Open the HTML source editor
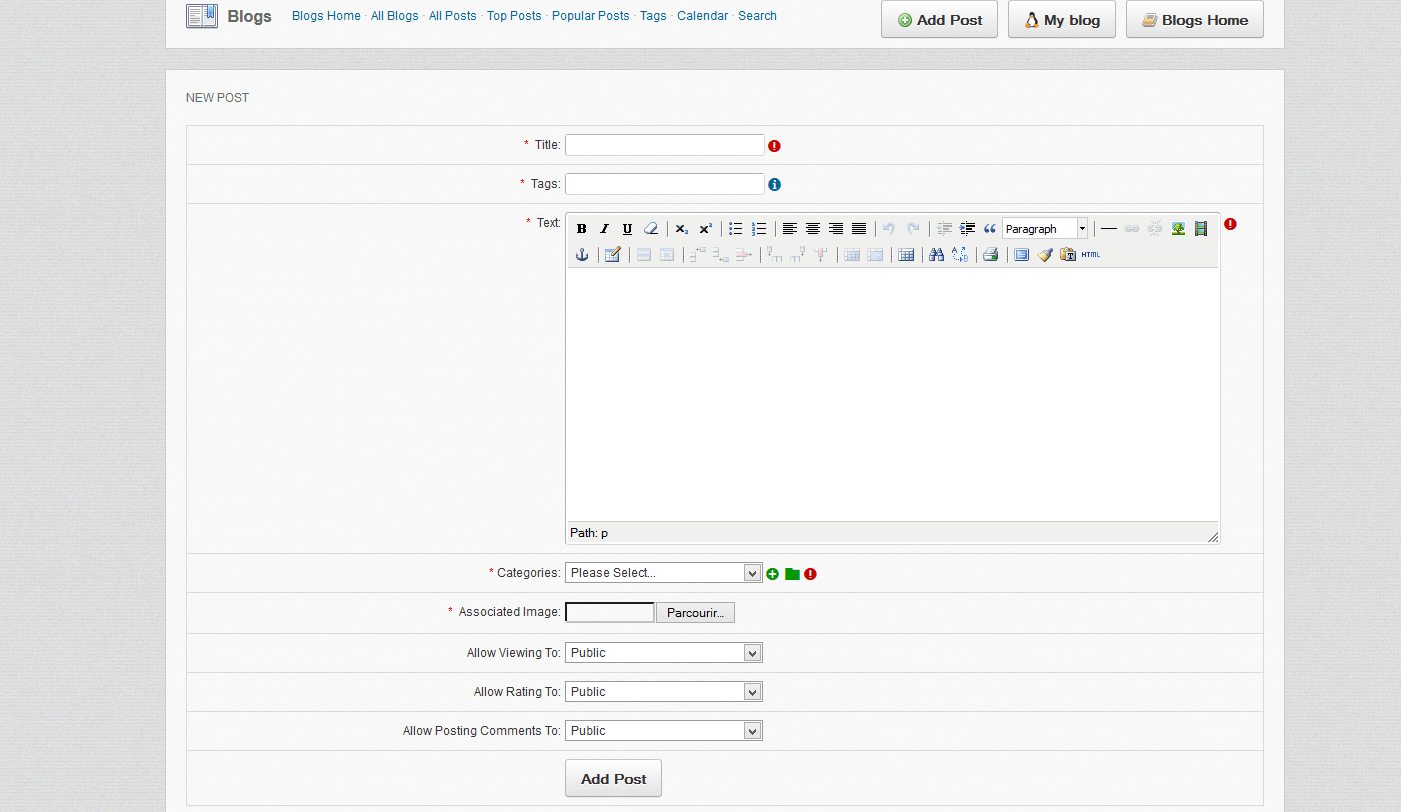Viewport: 1401px width, 812px height. (x=1090, y=255)
